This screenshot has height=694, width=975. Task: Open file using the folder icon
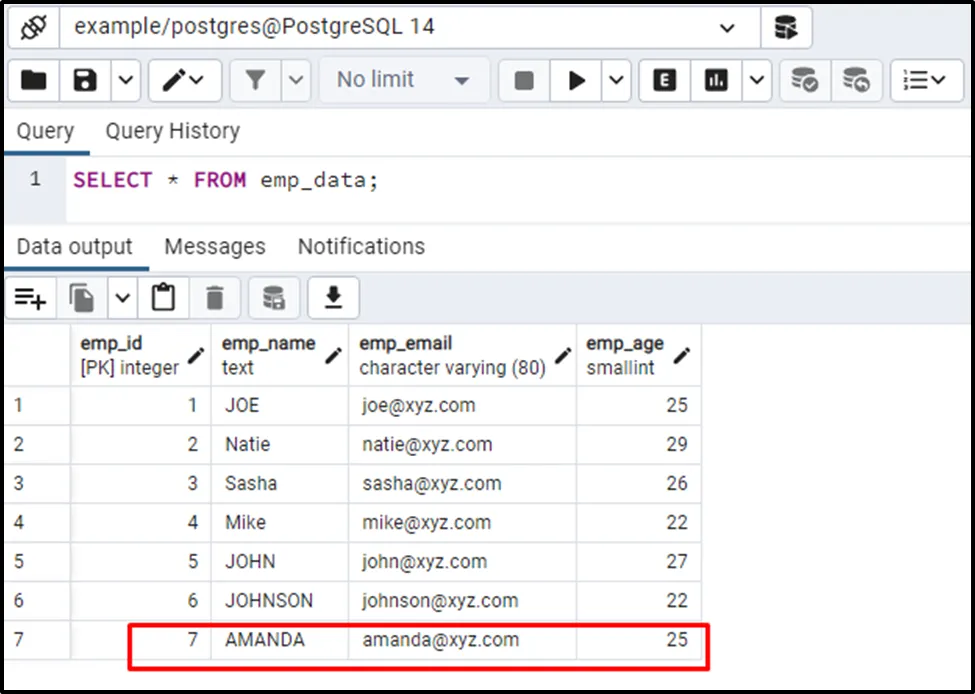(x=34, y=80)
